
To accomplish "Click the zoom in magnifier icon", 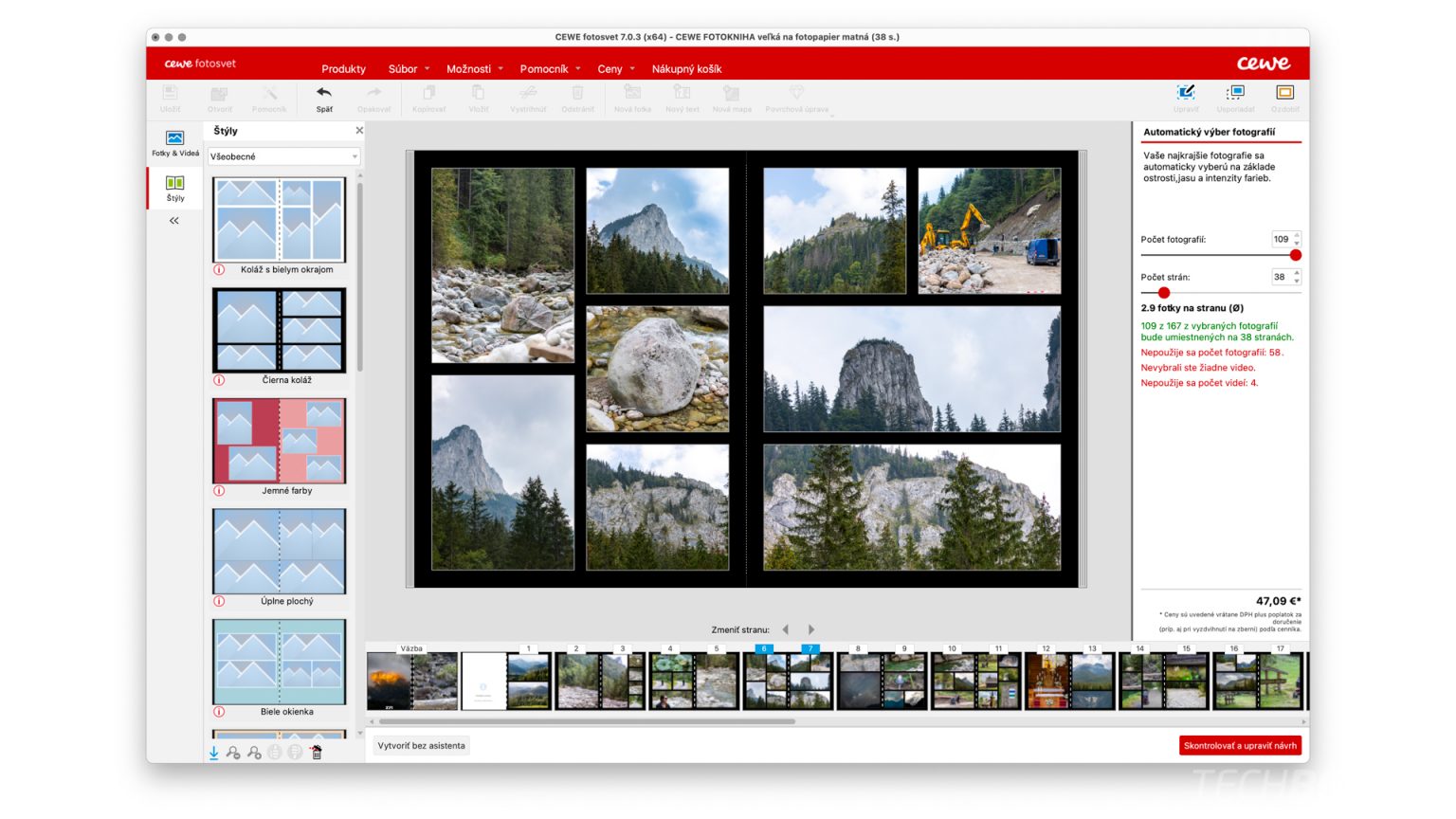I will [254, 753].
